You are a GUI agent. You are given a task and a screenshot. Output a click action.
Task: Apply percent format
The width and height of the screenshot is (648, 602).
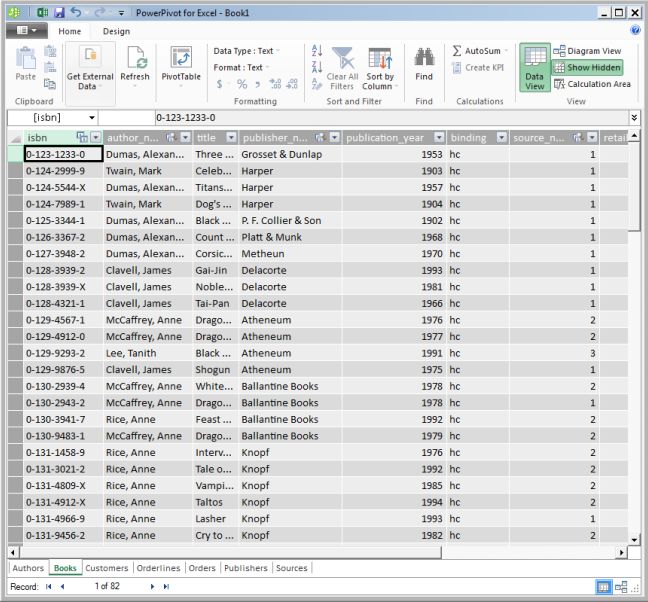pos(242,84)
